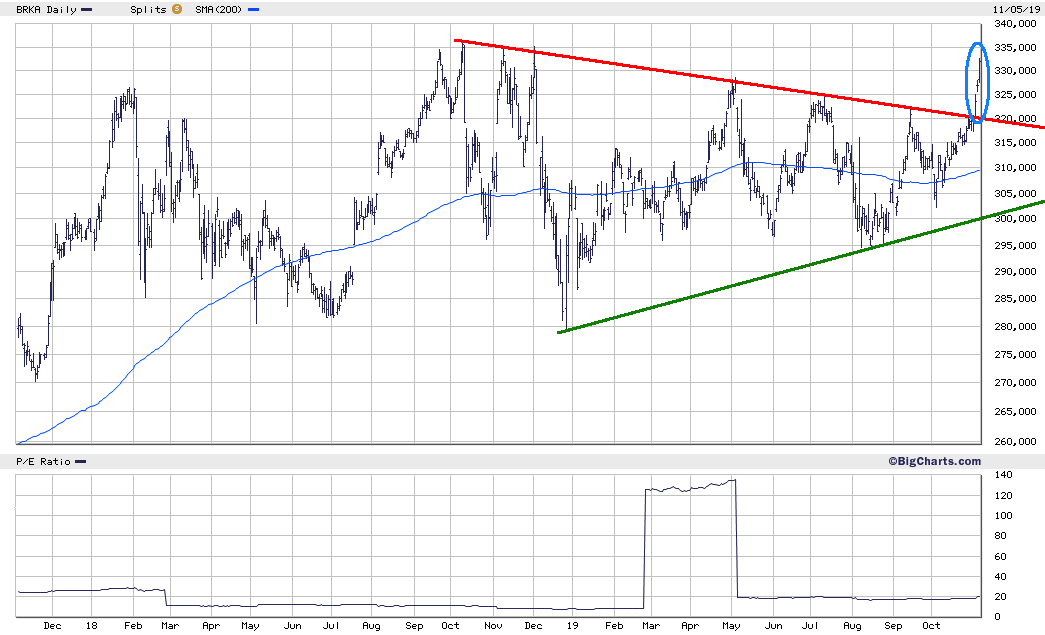
Task: Select the dark line swatch beside BRKA Daily
Action: [x=86, y=10]
